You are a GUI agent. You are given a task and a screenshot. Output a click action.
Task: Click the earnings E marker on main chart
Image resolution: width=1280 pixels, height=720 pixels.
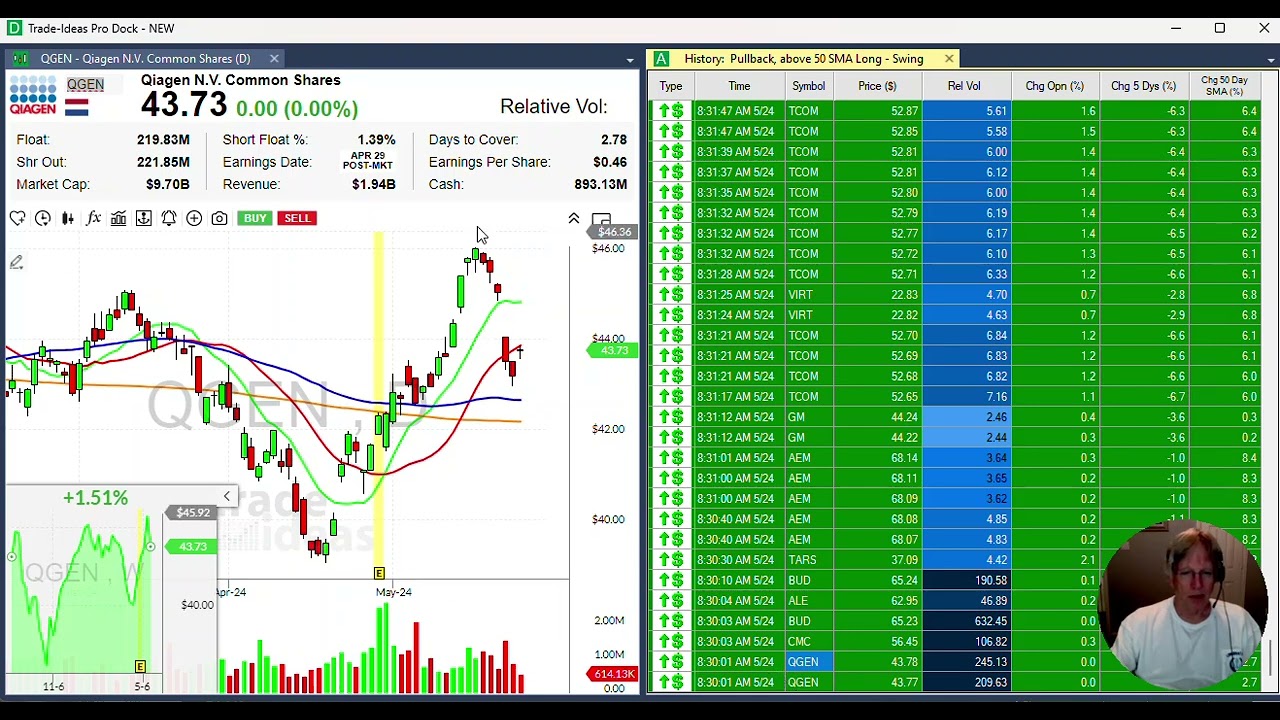pyautogui.click(x=379, y=573)
